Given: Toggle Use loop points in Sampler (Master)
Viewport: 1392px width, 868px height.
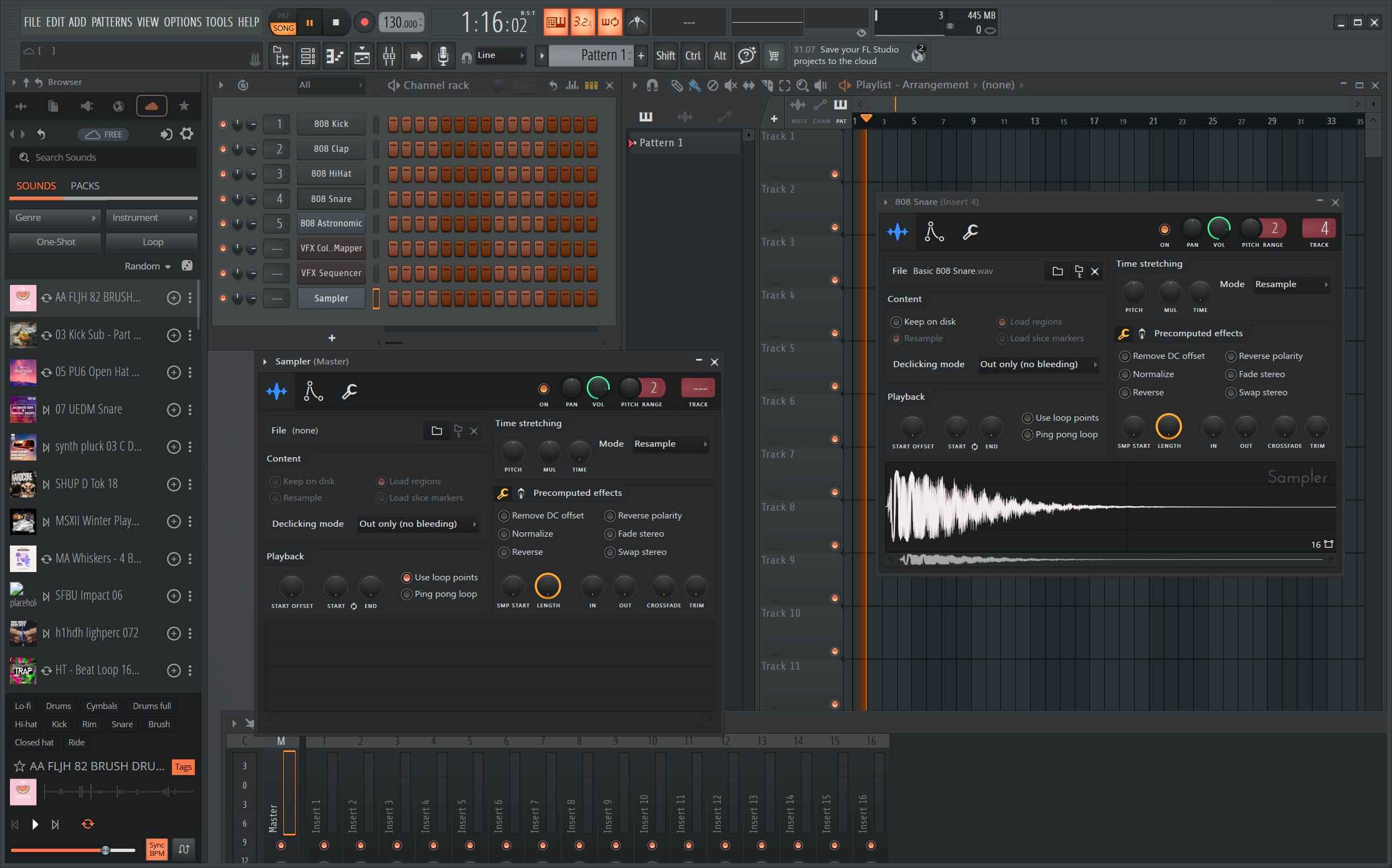Looking at the screenshot, I should pyautogui.click(x=407, y=578).
